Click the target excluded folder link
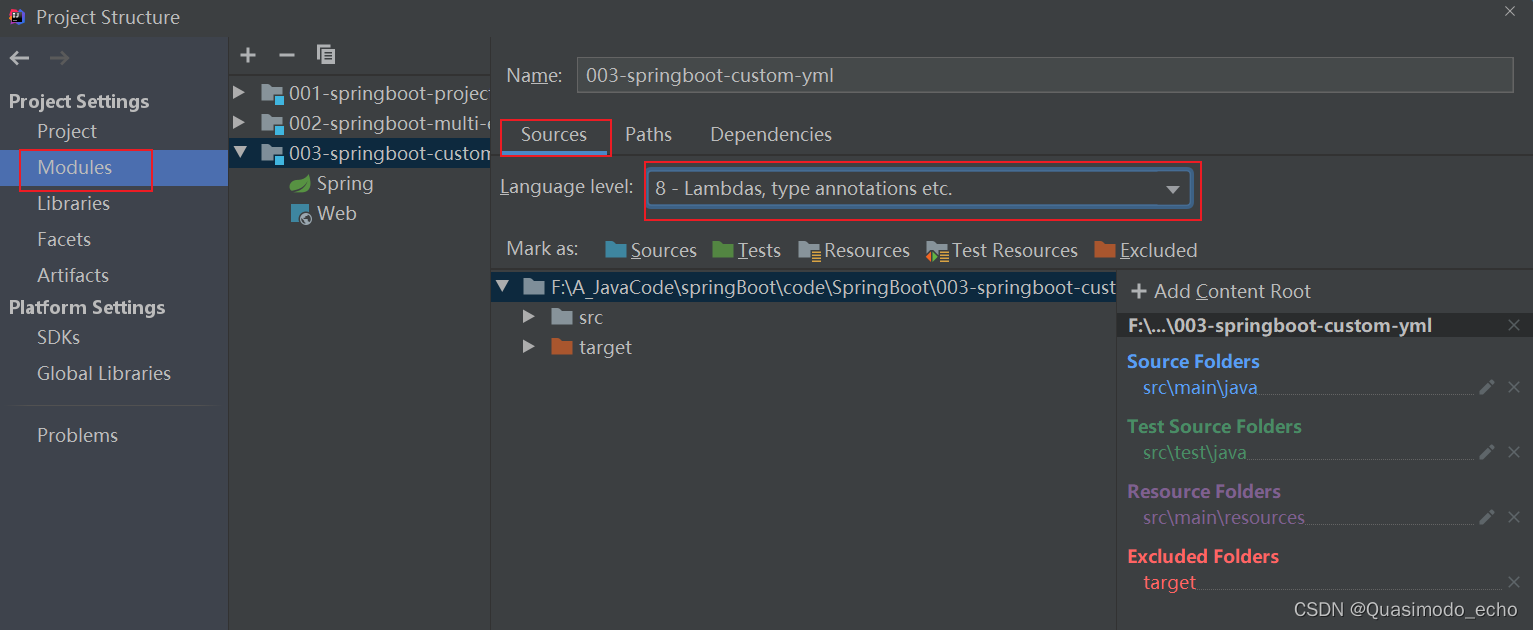The image size is (1533, 630). pyautogui.click(x=1169, y=583)
